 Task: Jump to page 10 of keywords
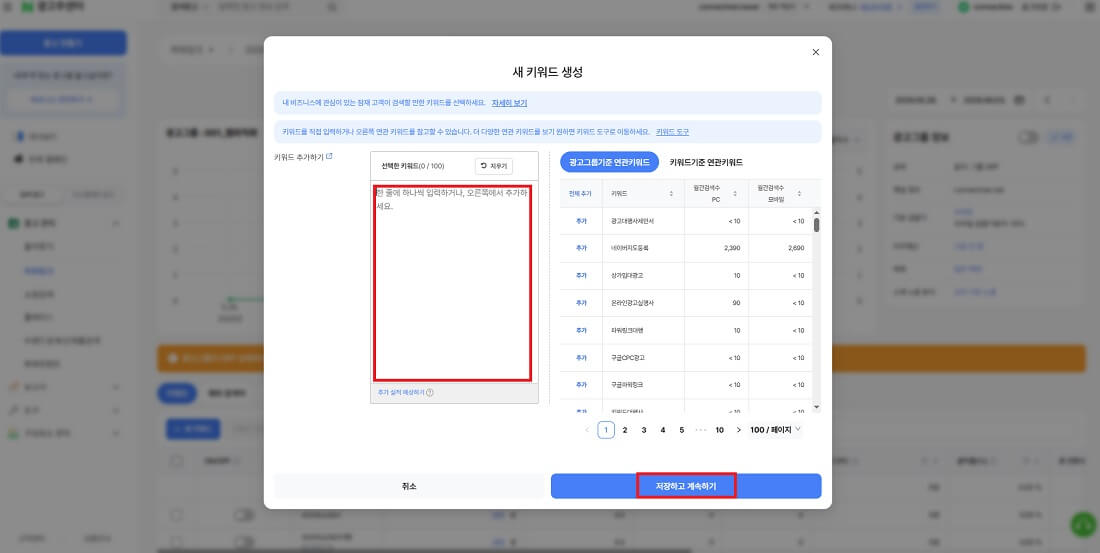tap(719, 430)
